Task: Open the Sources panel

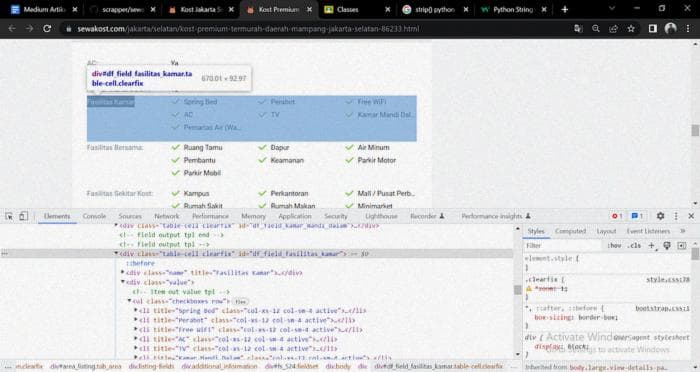Action: 130,216
